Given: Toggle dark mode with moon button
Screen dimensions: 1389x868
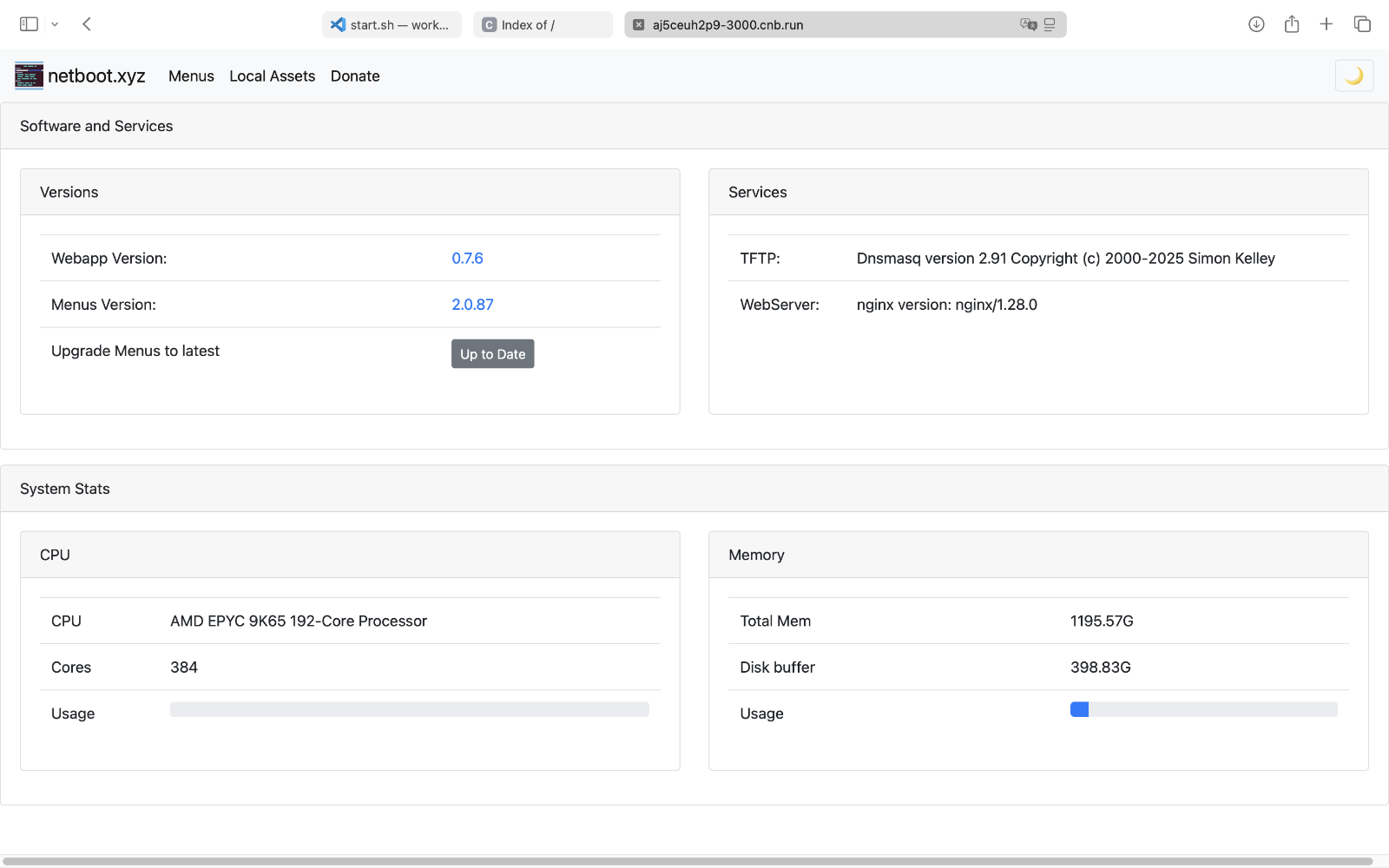Looking at the screenshot, I should click(1353, 76).
